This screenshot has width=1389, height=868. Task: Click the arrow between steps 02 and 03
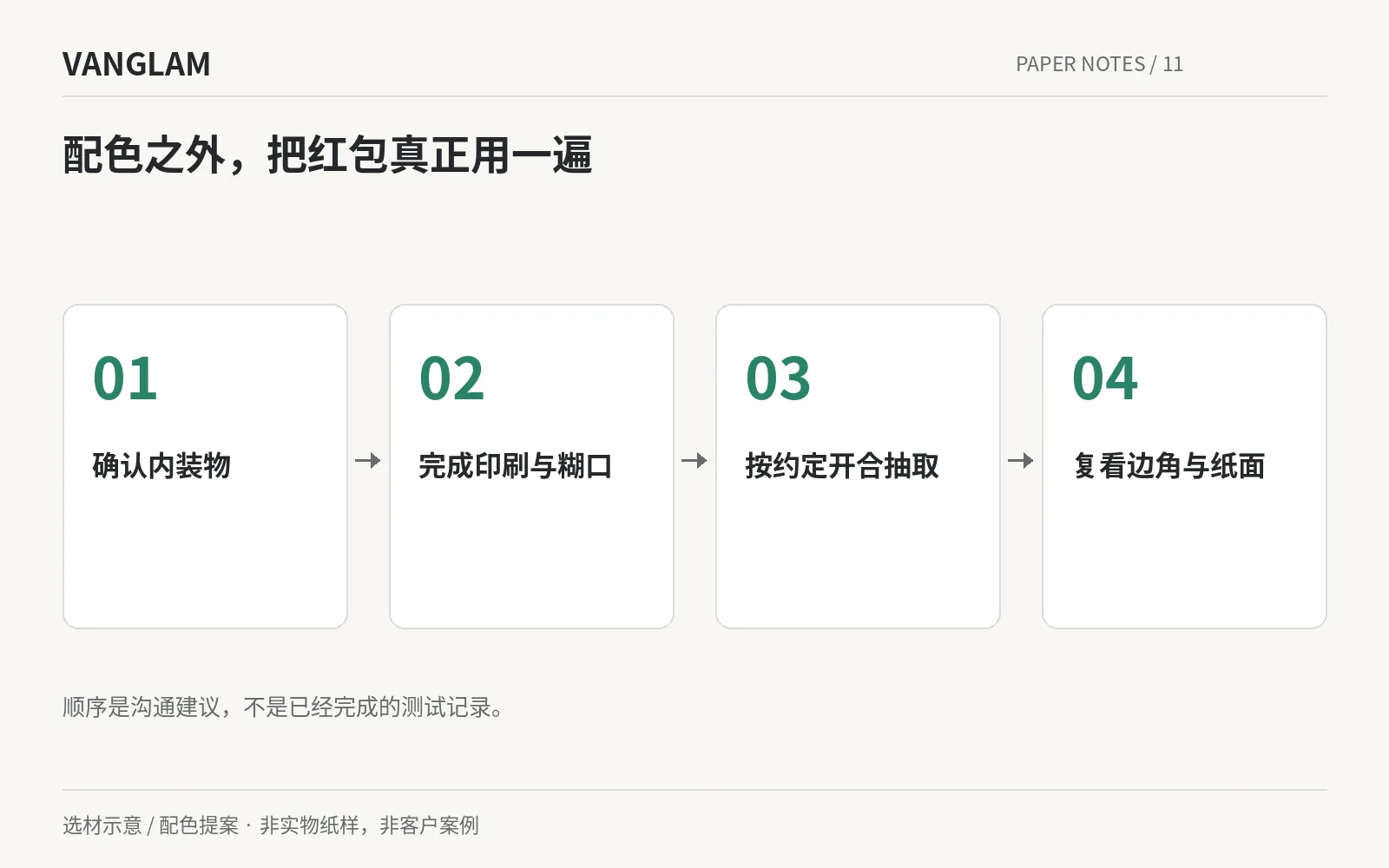(694, 461)
